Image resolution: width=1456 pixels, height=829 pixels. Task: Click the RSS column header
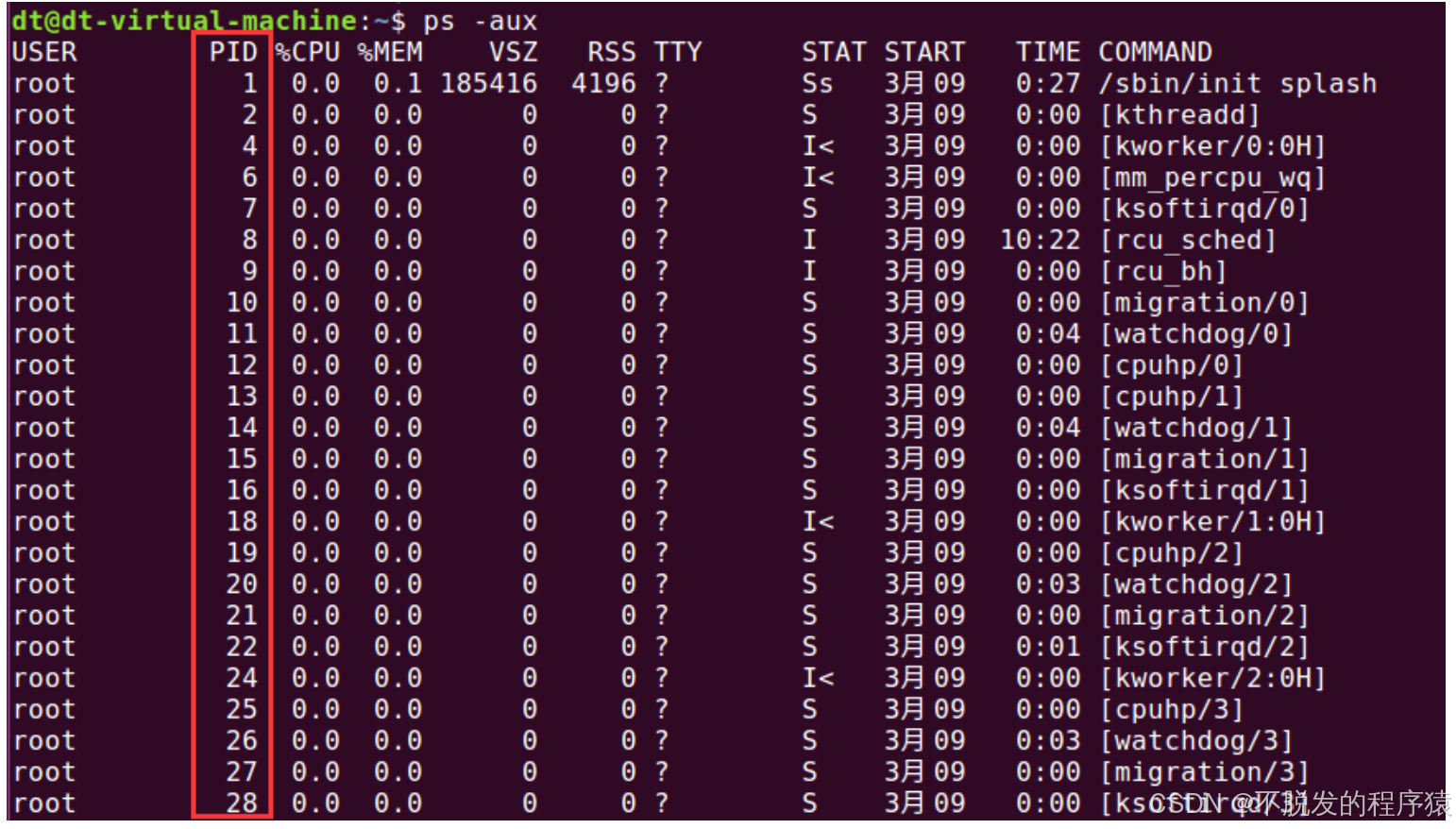612,52
